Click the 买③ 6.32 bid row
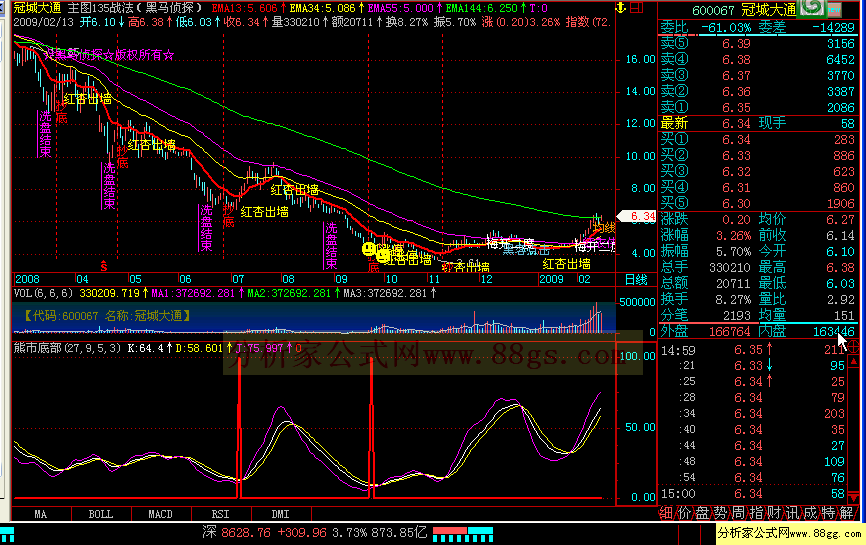866x545 pixels. (758, 171)
